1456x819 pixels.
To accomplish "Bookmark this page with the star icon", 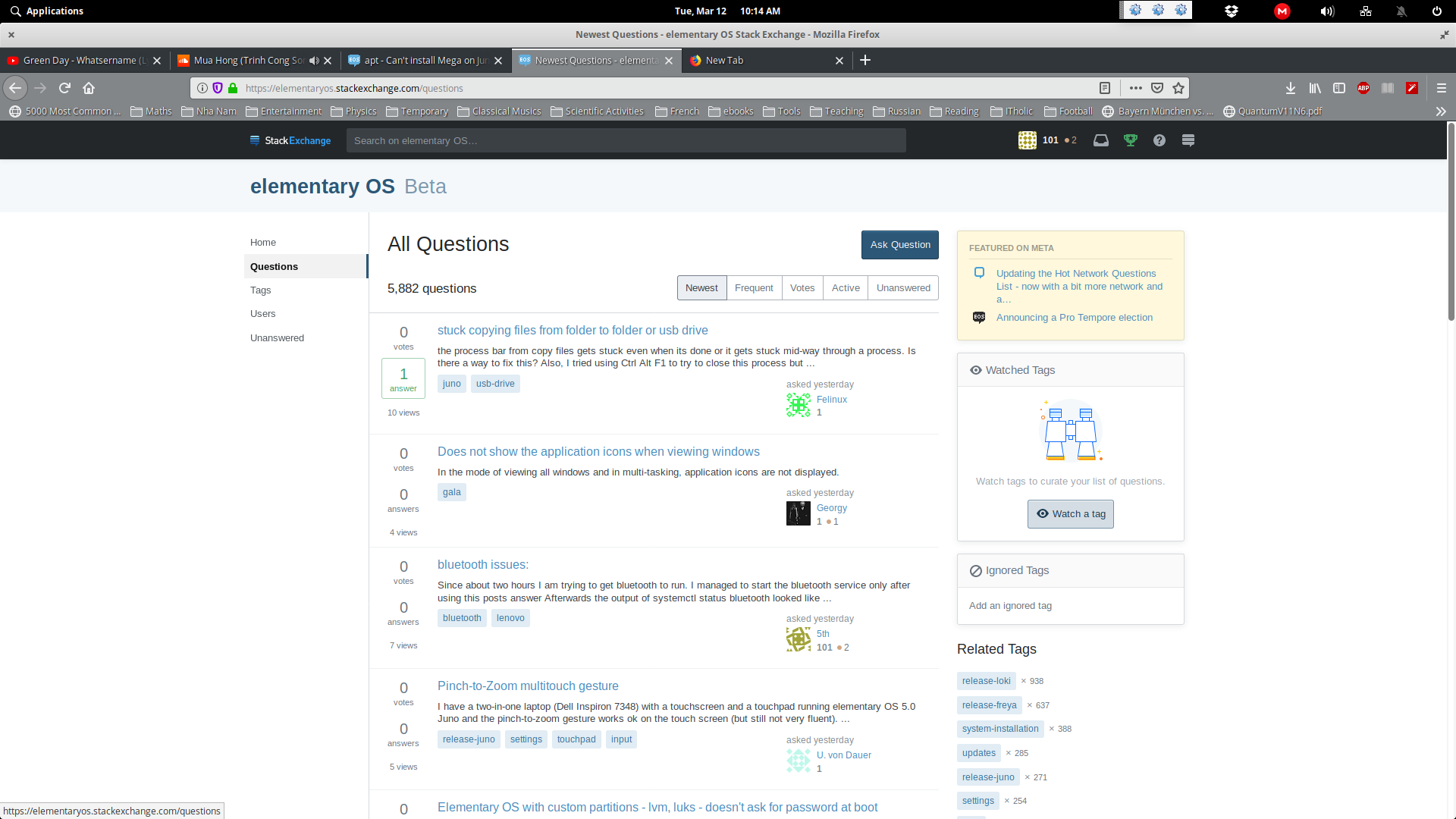I will click(1178, 88).
